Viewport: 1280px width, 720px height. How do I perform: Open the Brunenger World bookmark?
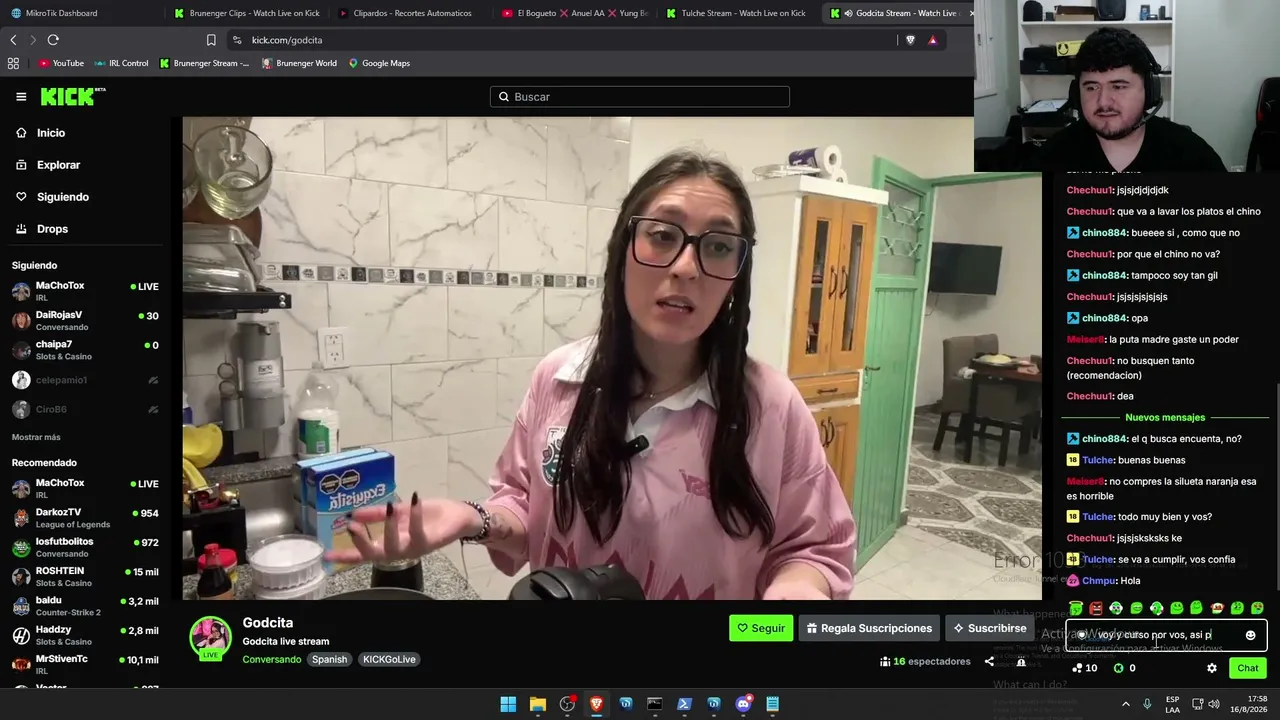tap(299, 63)
